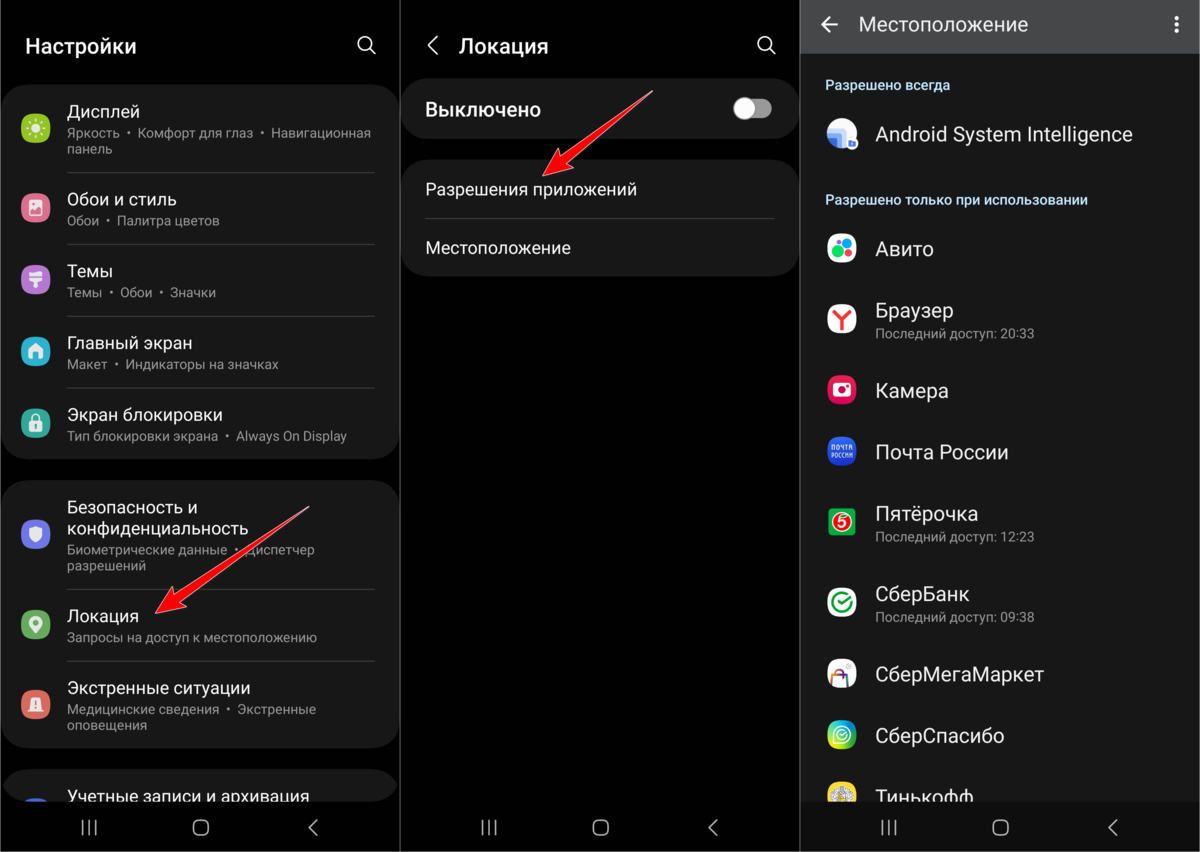
Task: Go back from the Локация screen
Action: point(433,46)
